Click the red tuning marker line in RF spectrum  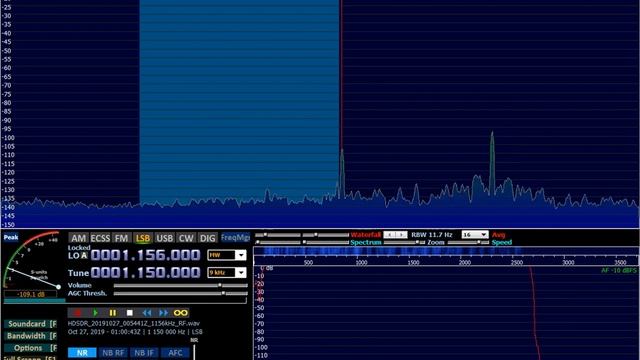(341, 73)
